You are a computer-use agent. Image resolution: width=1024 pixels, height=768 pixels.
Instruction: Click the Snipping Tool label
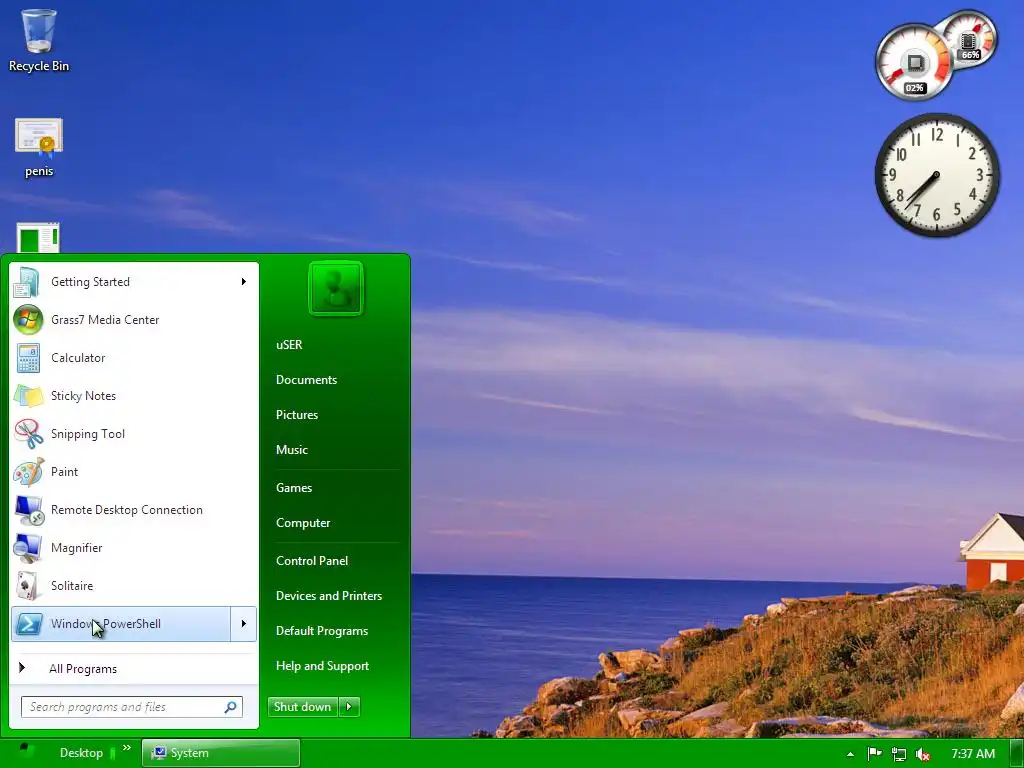88,434
